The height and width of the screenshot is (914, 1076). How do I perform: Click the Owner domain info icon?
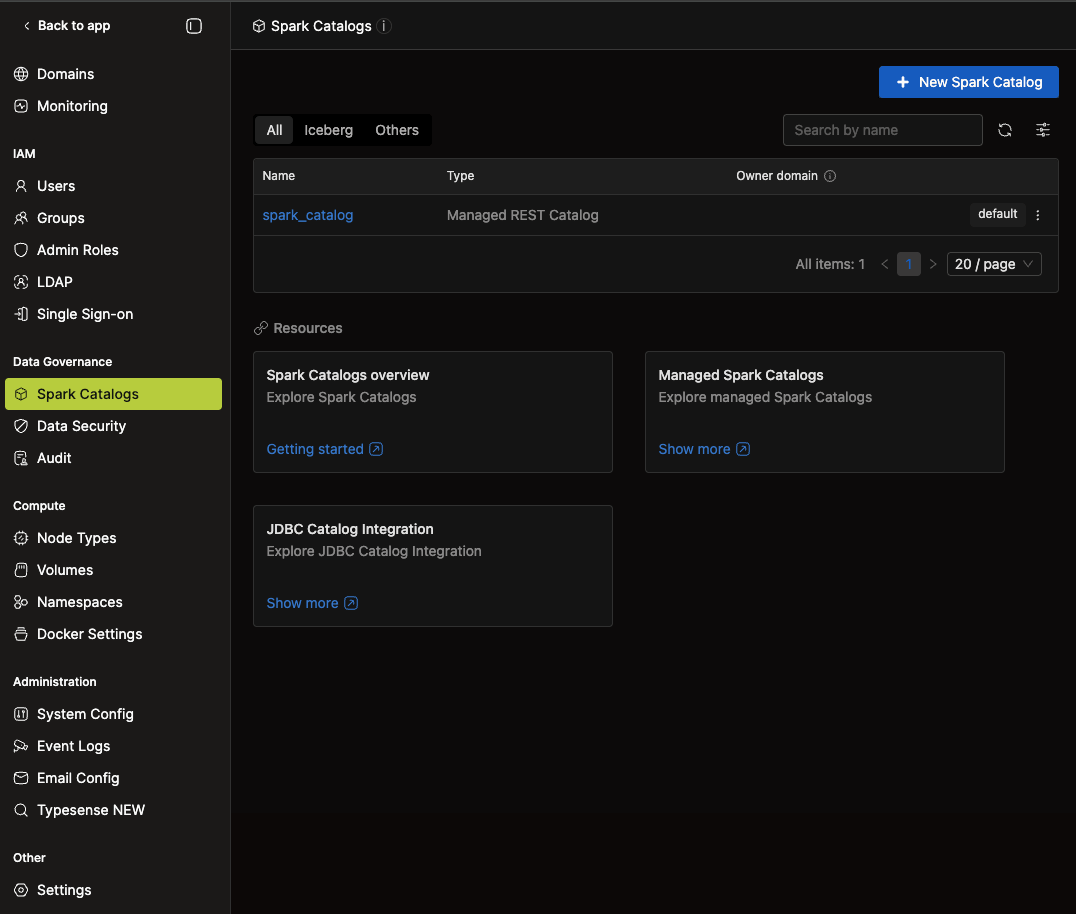click(x=830, y=176)
